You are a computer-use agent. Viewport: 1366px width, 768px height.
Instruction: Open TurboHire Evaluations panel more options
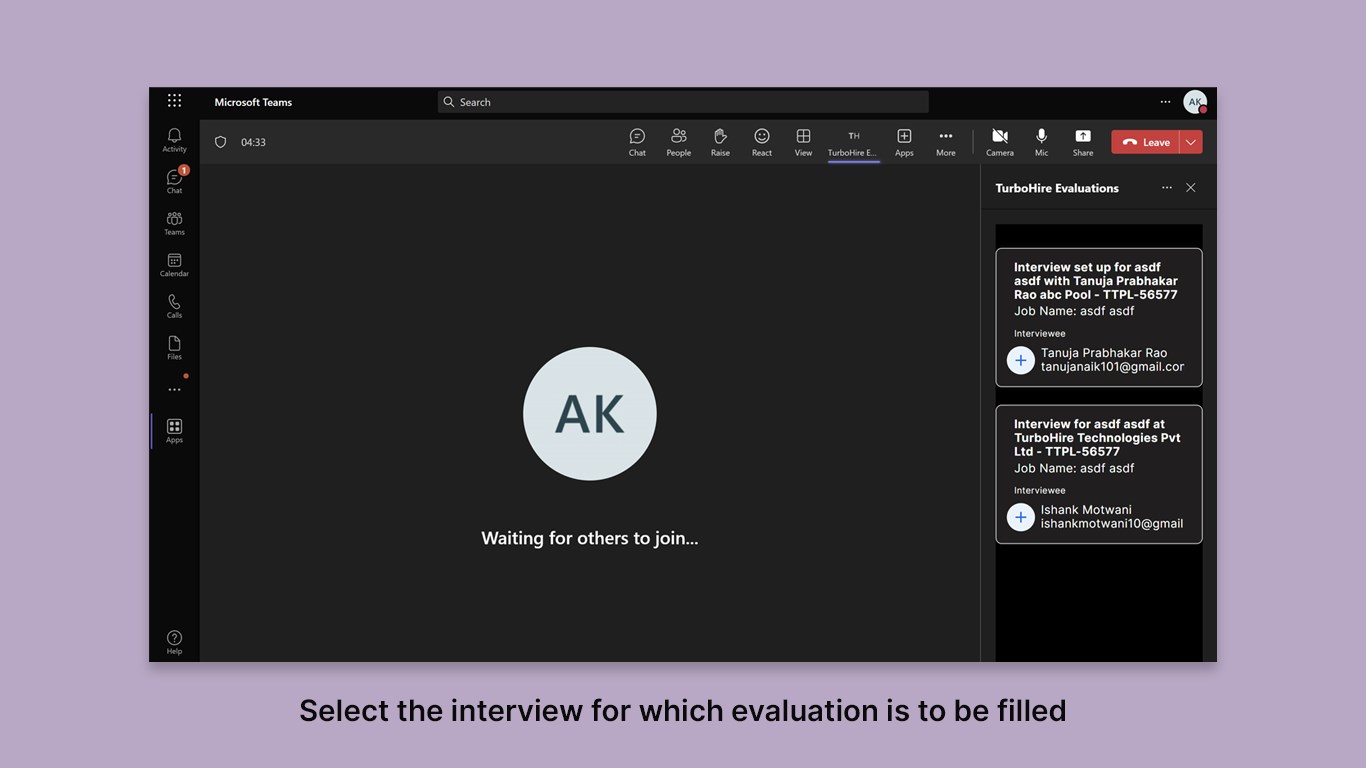tap(1166, 188)
